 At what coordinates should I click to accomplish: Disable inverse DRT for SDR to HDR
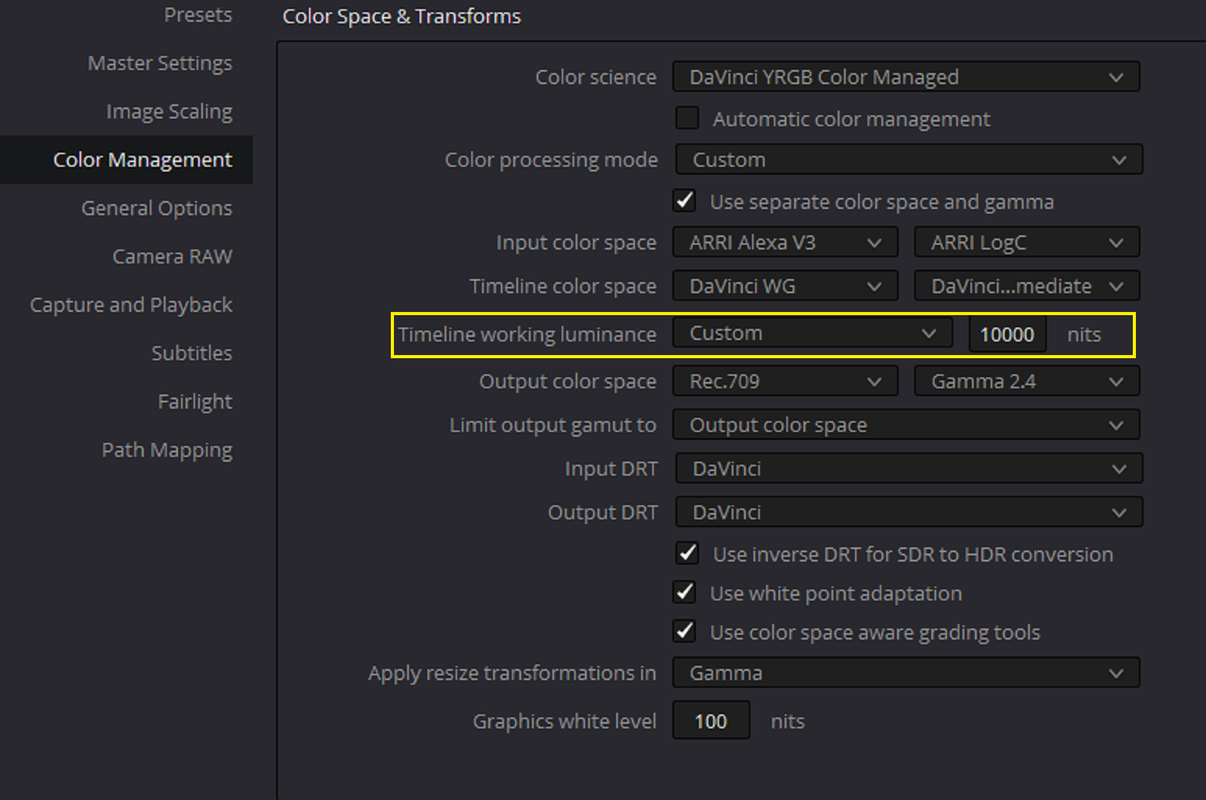pyautogui.click(x=687, y=553)
